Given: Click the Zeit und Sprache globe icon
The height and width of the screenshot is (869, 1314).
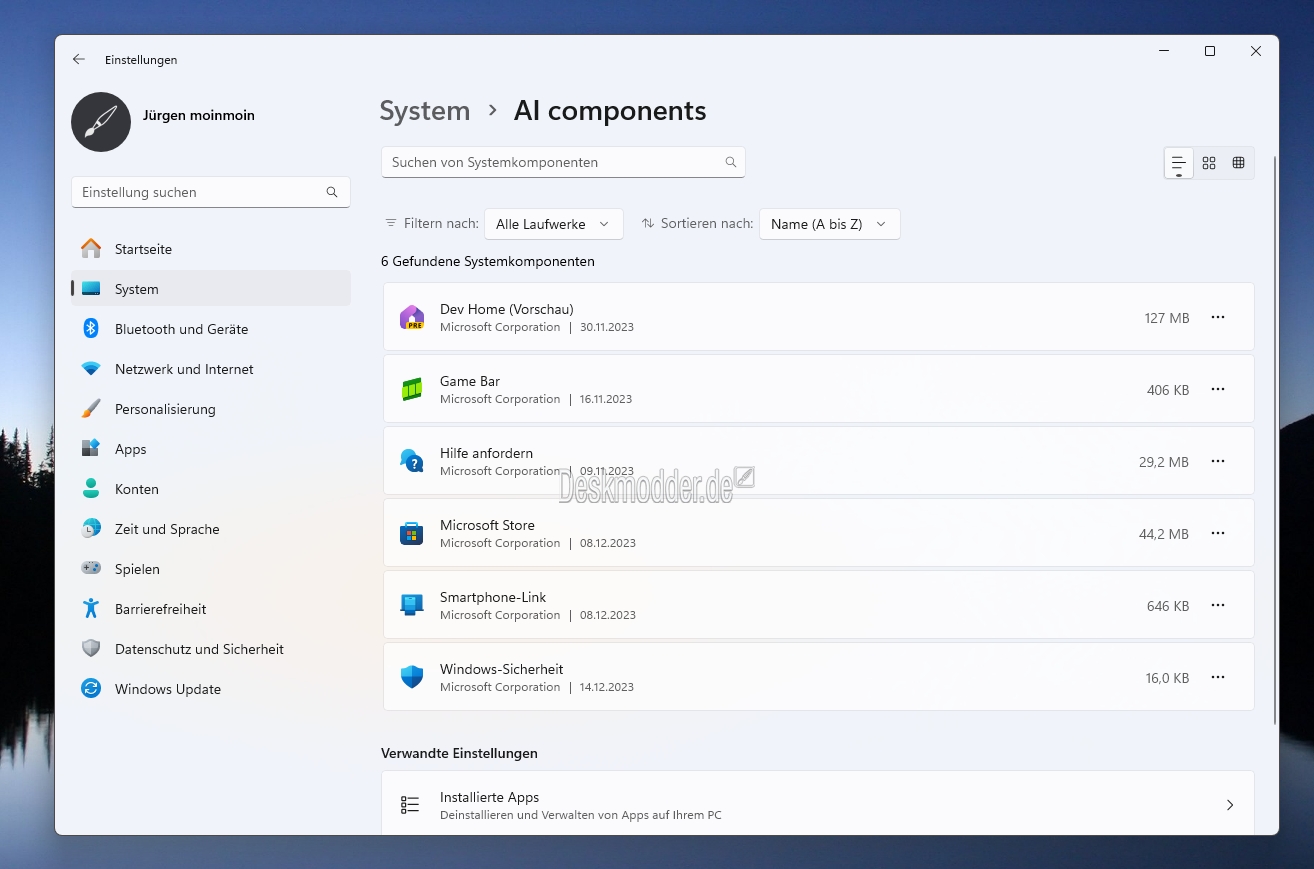Looking at the screenshot, I should [x=91, y=529].
